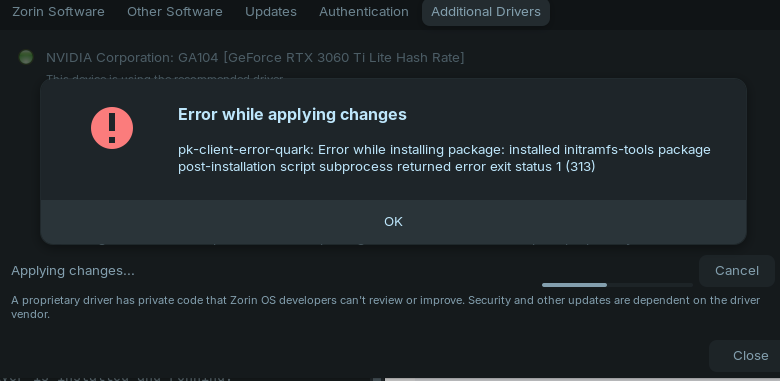Click the terminal text at the bottom edge

click(x=116, y=378)
